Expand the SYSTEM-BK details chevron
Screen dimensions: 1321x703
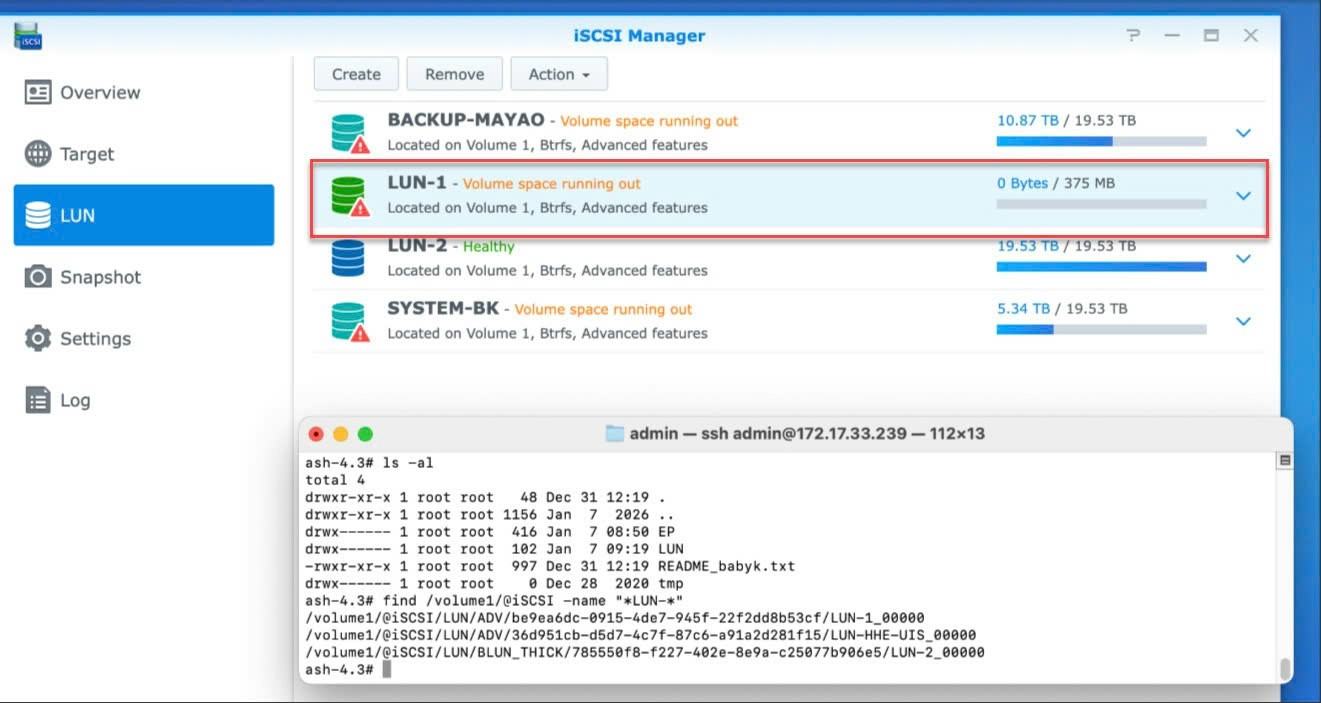pos(1243,321)
